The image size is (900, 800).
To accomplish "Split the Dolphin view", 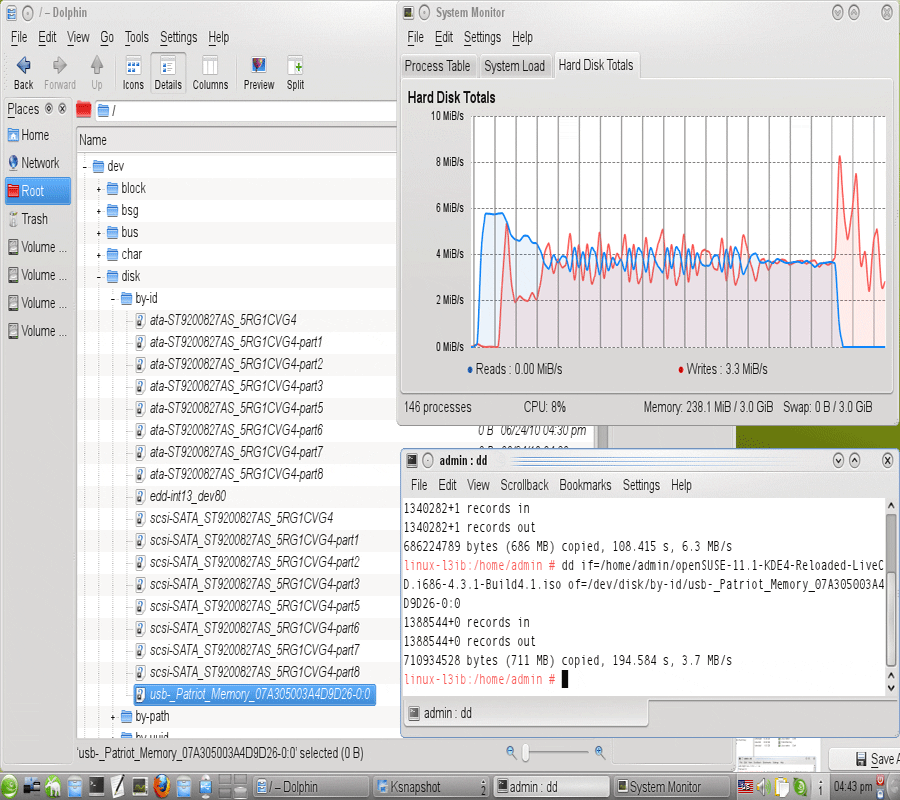I will coord(296,73).
